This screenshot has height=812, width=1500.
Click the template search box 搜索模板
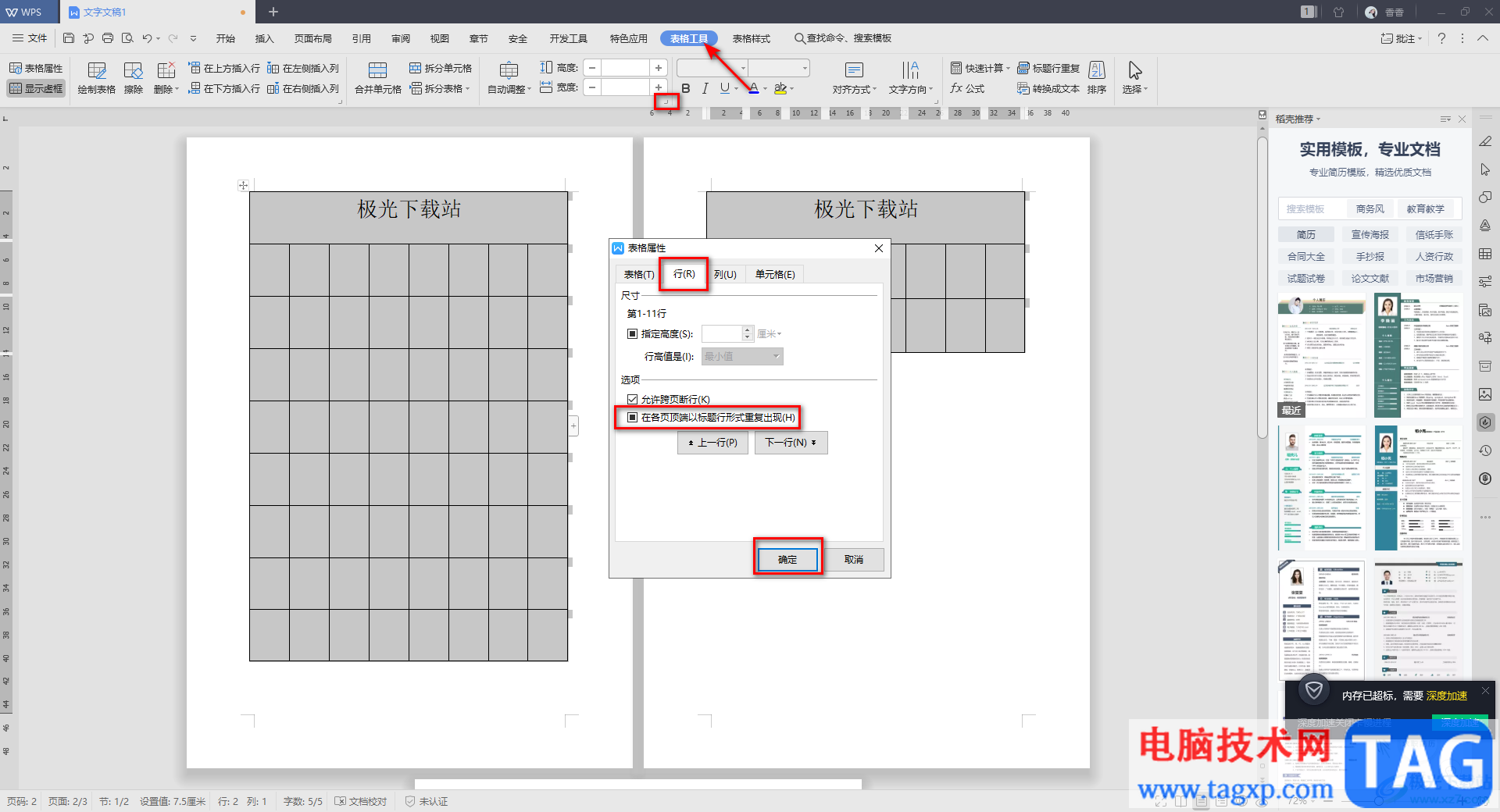1312,209
